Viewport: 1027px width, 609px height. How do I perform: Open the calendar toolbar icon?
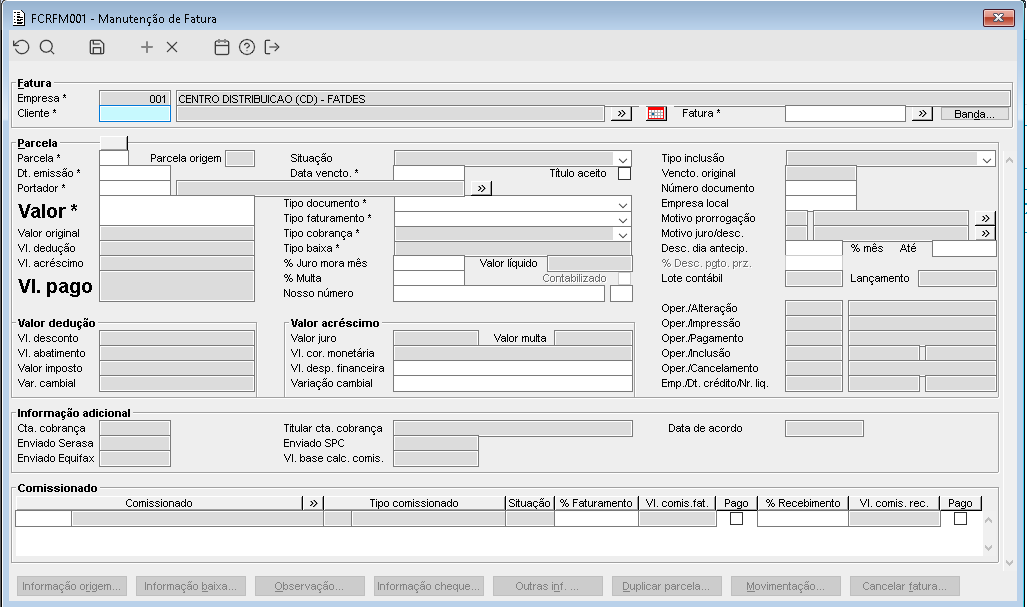pos(222,47)
